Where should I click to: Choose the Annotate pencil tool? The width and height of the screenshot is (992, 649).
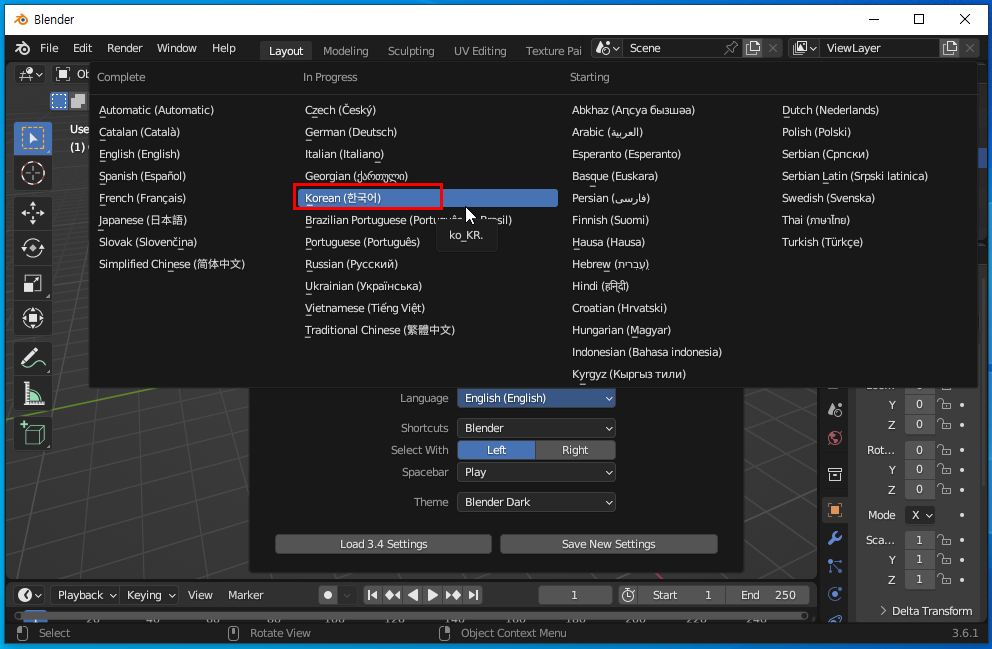coord(33,358)
